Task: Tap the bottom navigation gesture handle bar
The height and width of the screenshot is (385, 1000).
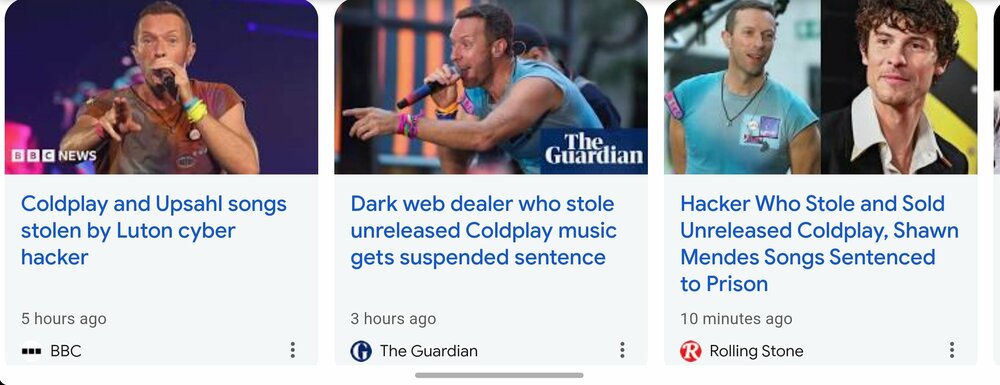Action: 499,375
